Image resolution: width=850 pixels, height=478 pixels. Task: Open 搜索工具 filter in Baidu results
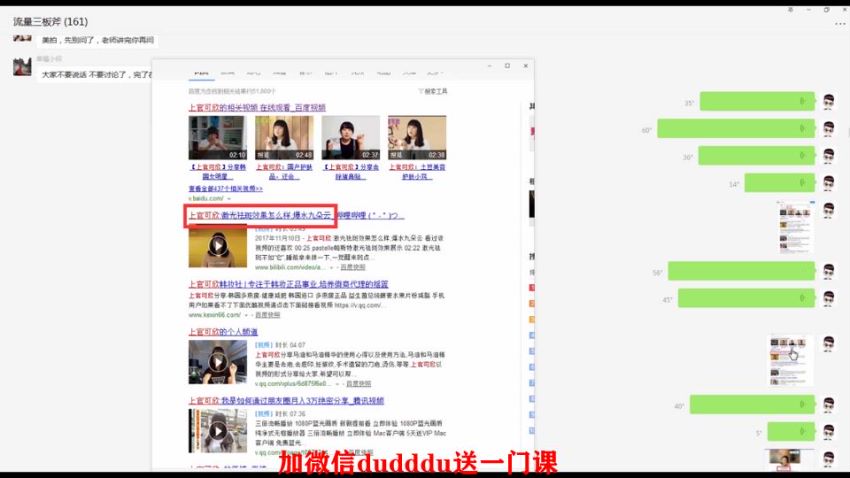433,91
